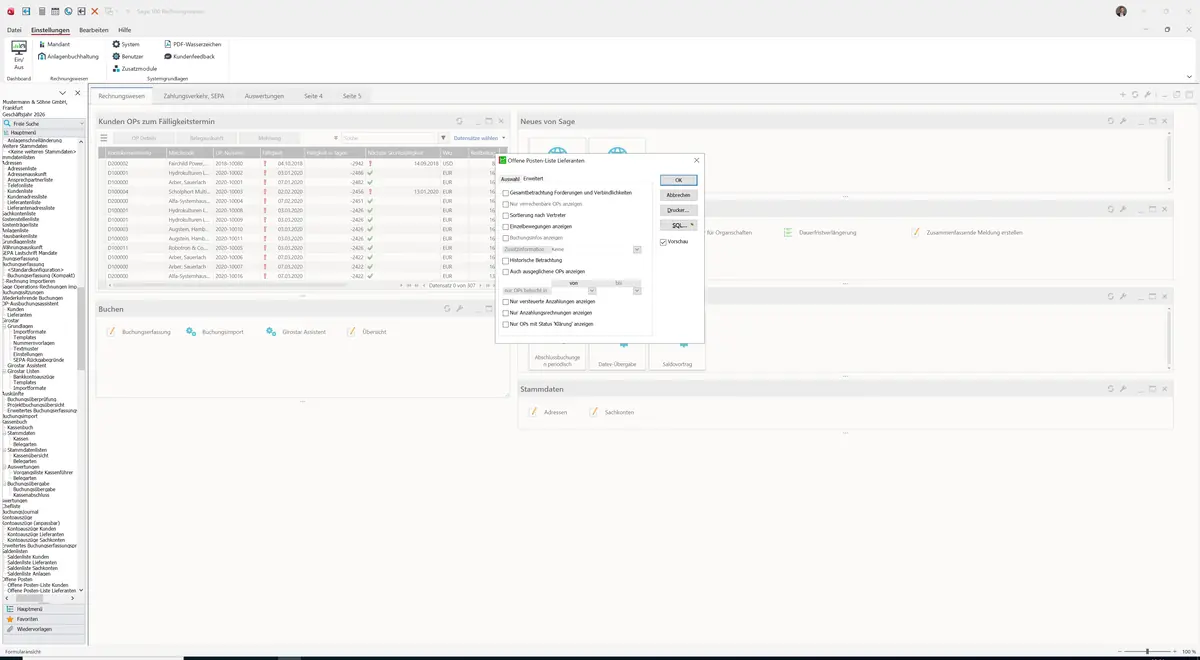1200x660 pixels.
Task: Open the Bearbeiten menu
Action: pos(94,30)
